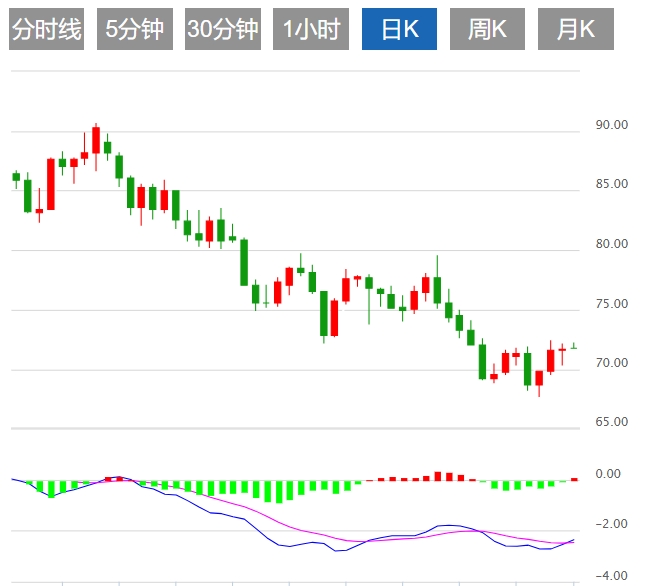The height and width of the screenshot is (586, 649).
Task: Click the MACD 0.00 axis label
Action: pyautogui.click(x=607, y=474)
